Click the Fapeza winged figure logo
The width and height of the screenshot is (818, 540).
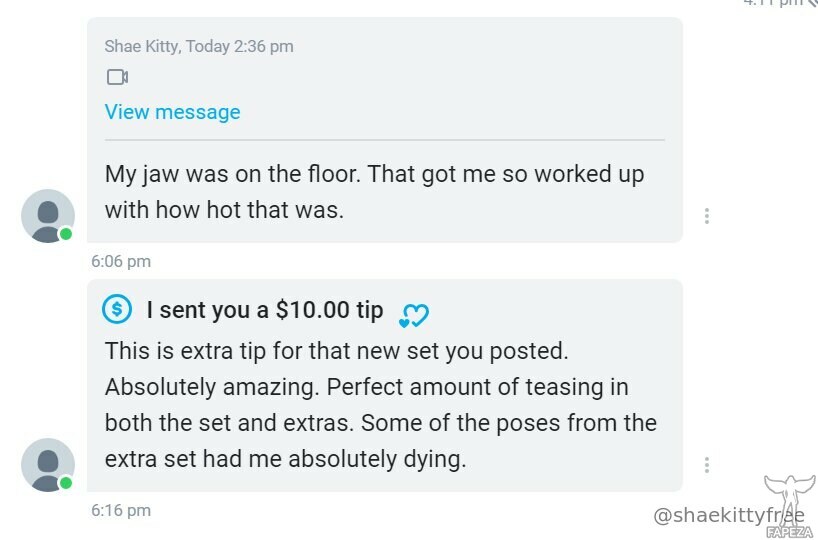790,505
